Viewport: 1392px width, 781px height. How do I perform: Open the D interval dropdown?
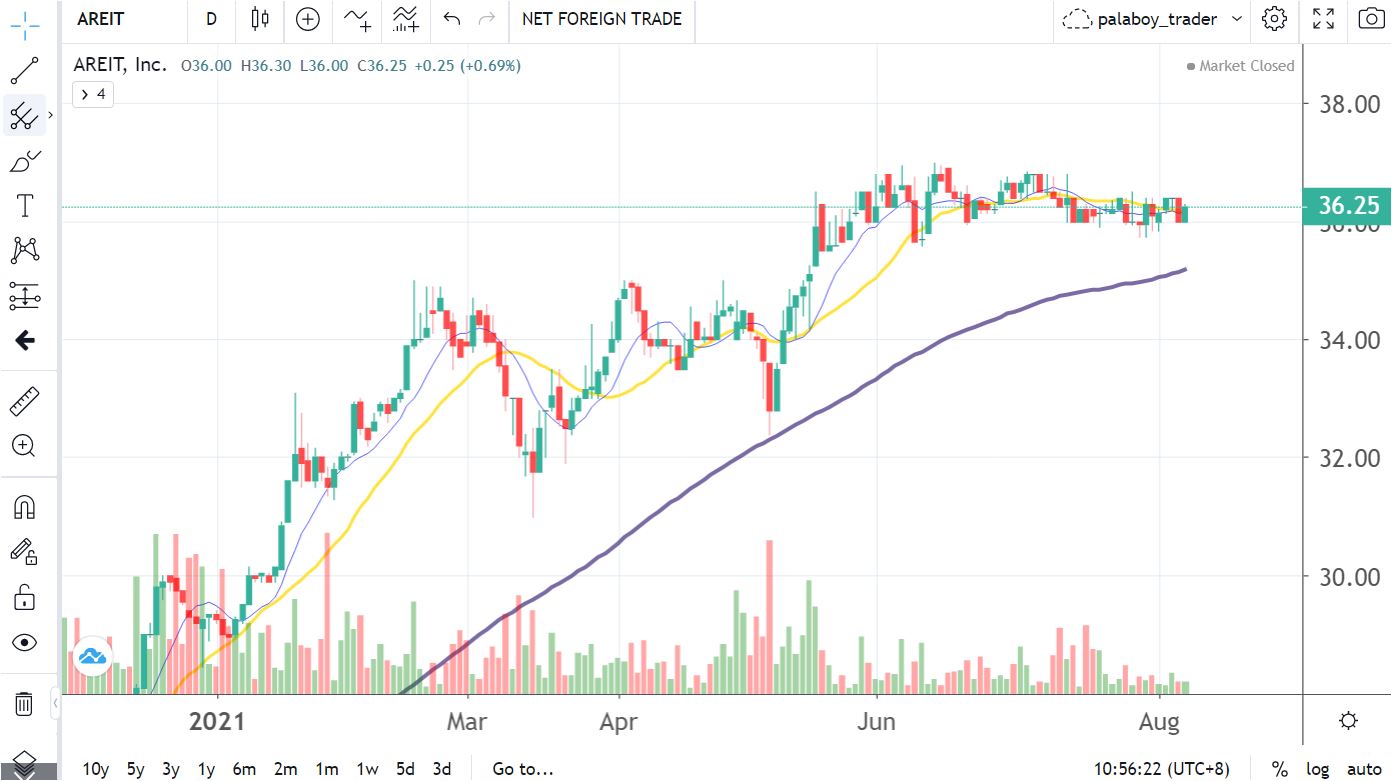pyautogui.click(x=211, y=19)
